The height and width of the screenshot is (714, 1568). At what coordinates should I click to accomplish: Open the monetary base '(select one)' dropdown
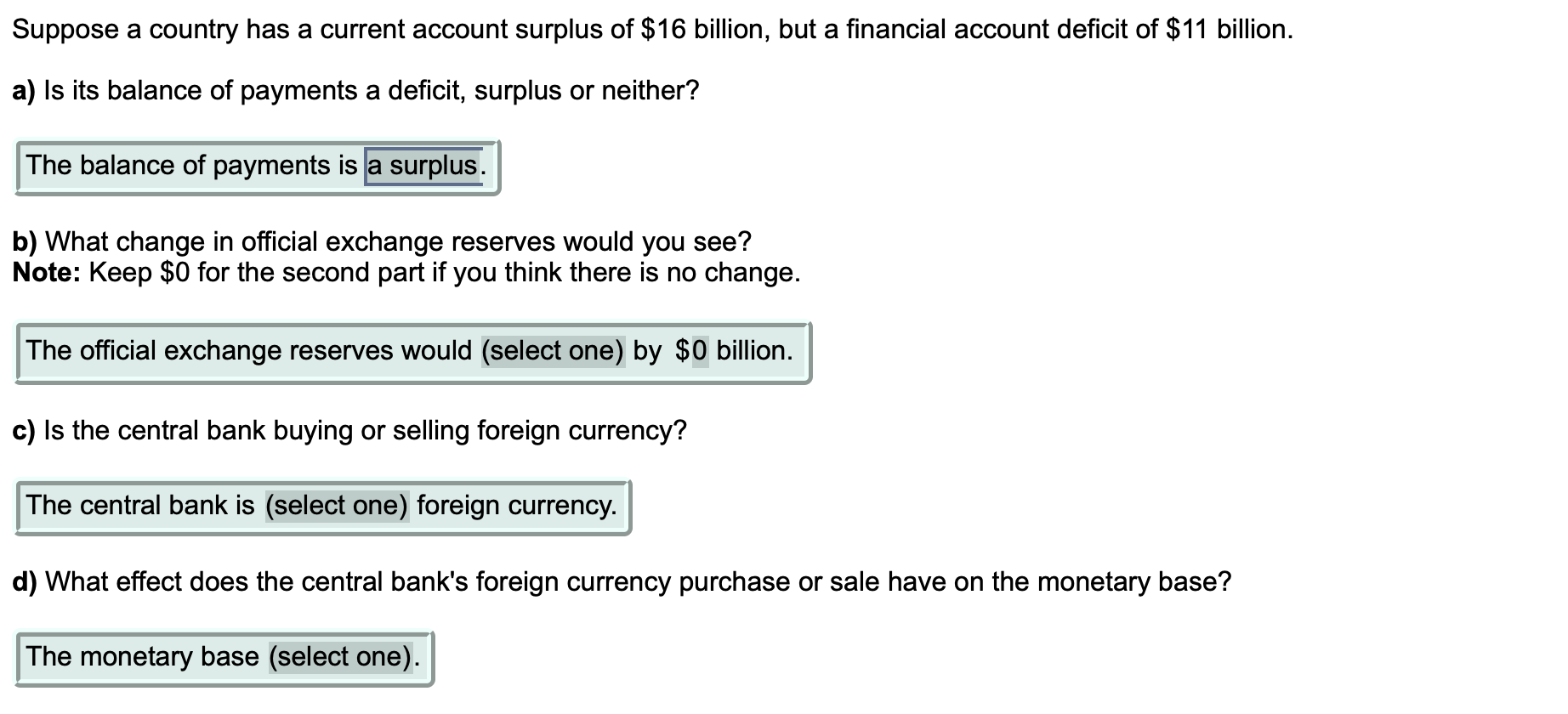(340, 656)
